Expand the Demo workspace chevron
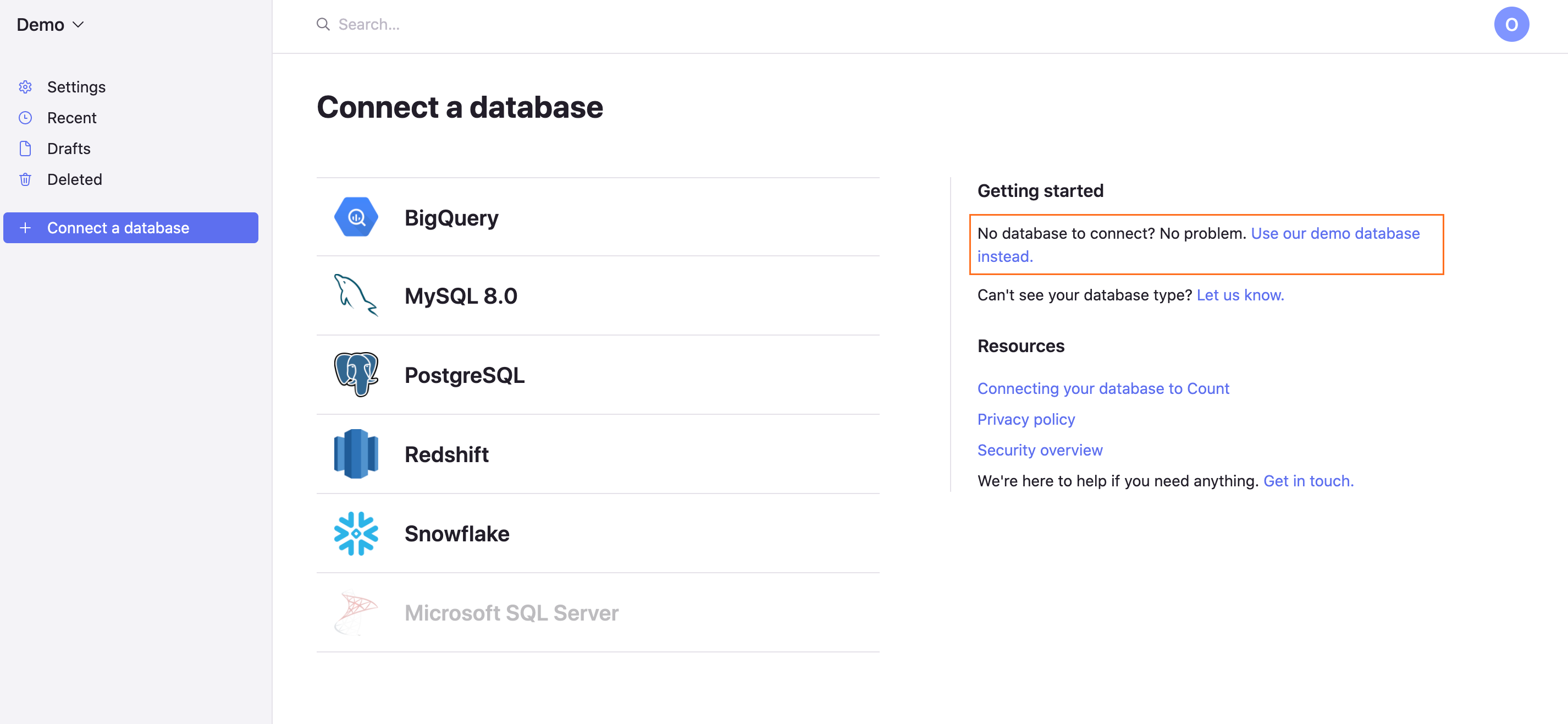Screen dimensions: 1568x724 78,25
